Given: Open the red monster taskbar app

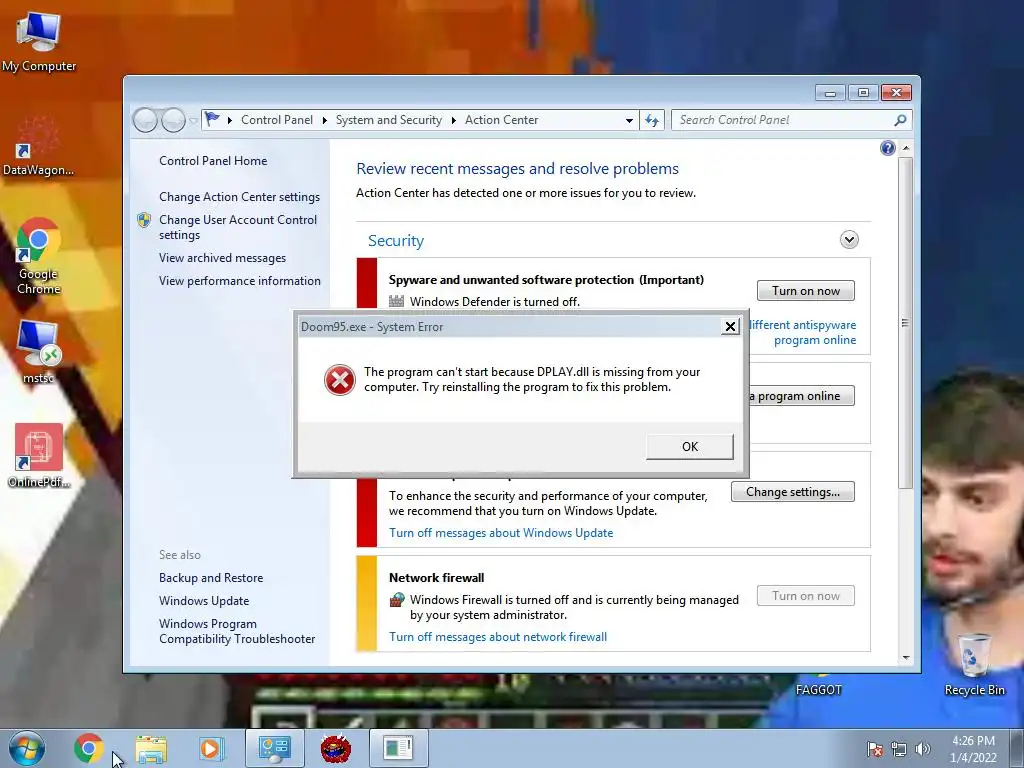Looking at the screenshot, I should [x=336, y=748].
